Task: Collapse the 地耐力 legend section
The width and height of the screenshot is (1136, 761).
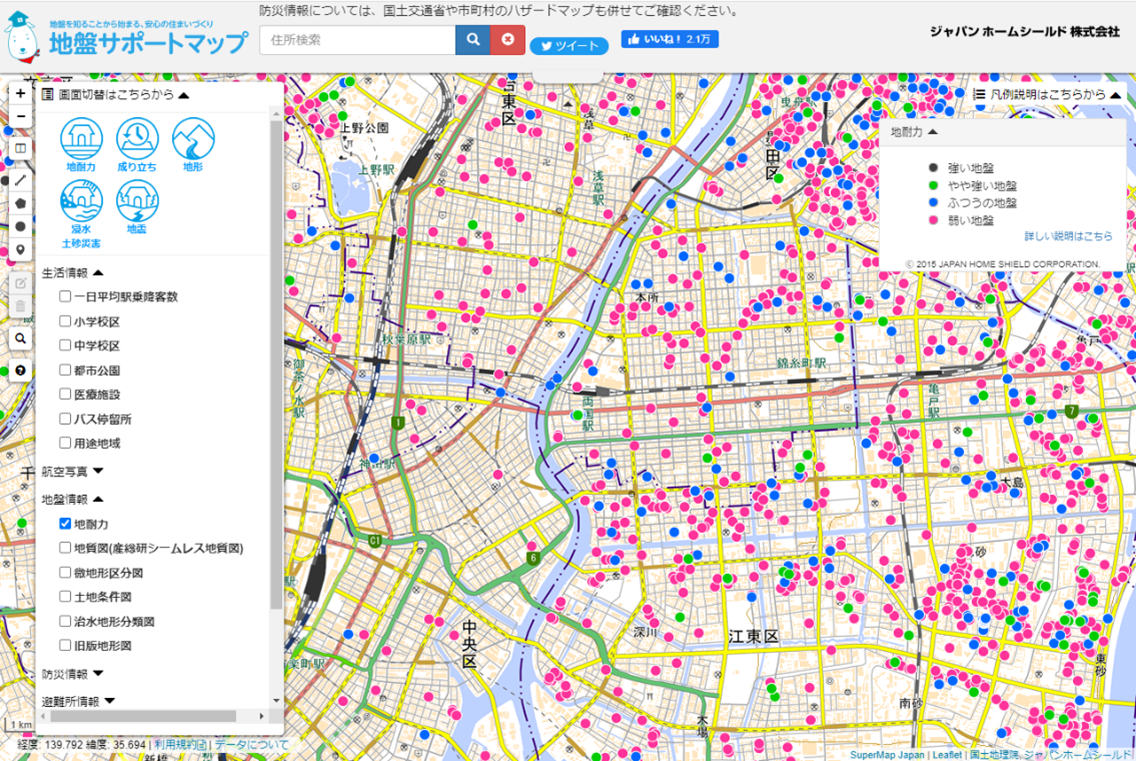Action: tap(932, 132)
